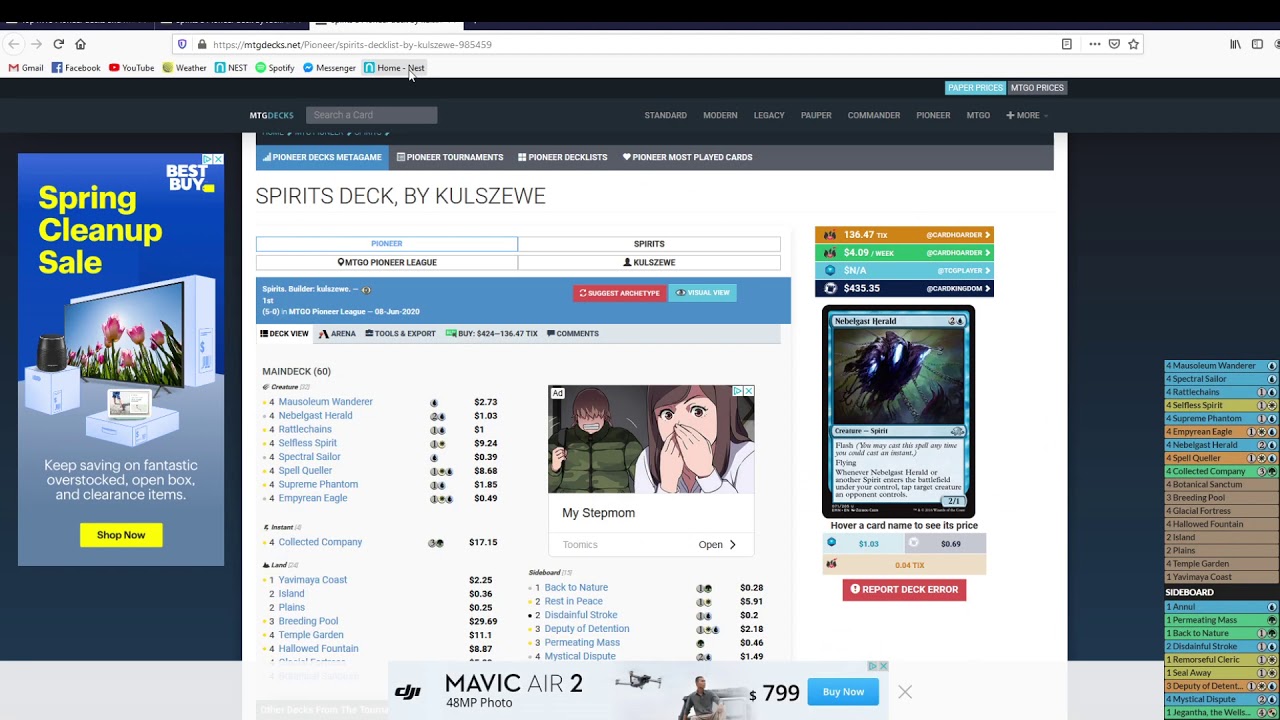Open MTGO Pioneer League event link
This screenshot has height=720, width=1280.
pos(387,262)
